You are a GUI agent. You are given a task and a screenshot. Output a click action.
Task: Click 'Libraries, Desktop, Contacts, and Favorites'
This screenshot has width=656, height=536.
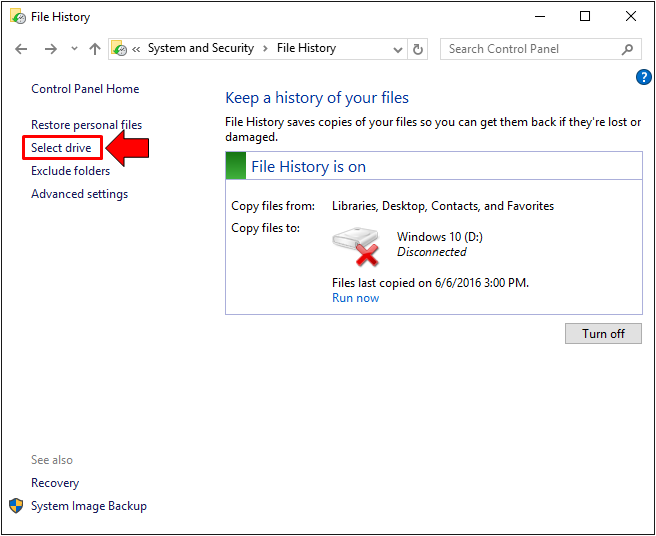pos(443,206)
